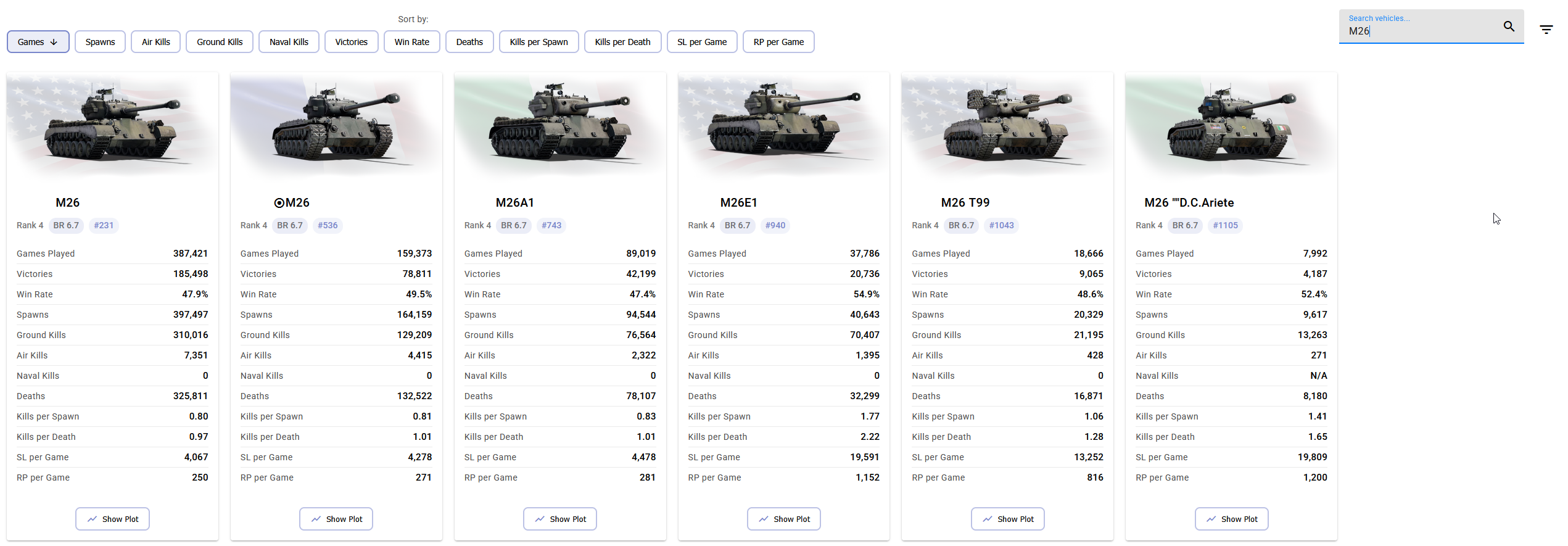Screen dimensions: 1568x546
Task: Select Games Played value 387,421
Action: click(x=191, y=254)
